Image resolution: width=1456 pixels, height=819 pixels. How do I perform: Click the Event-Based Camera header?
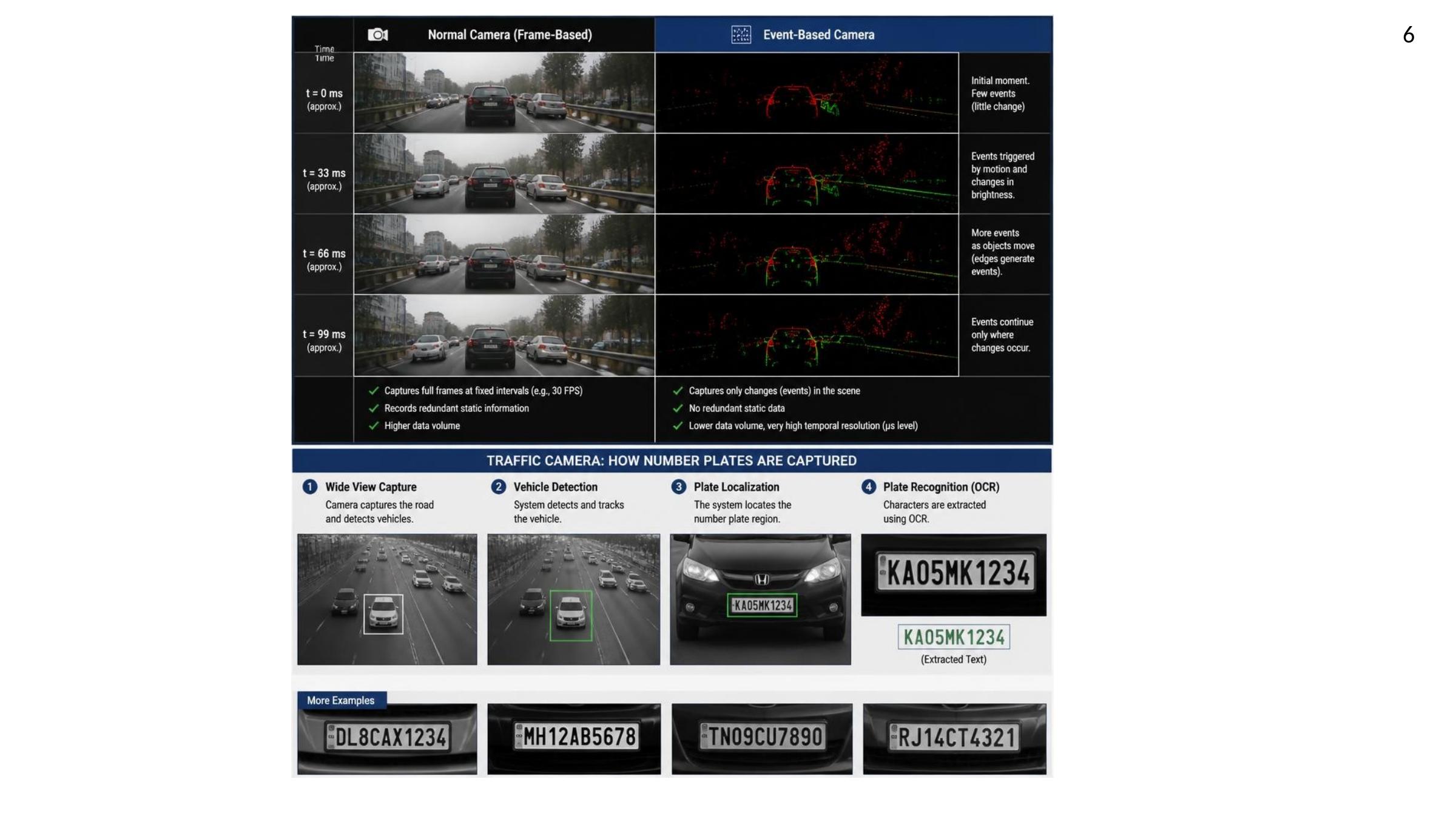818,35
